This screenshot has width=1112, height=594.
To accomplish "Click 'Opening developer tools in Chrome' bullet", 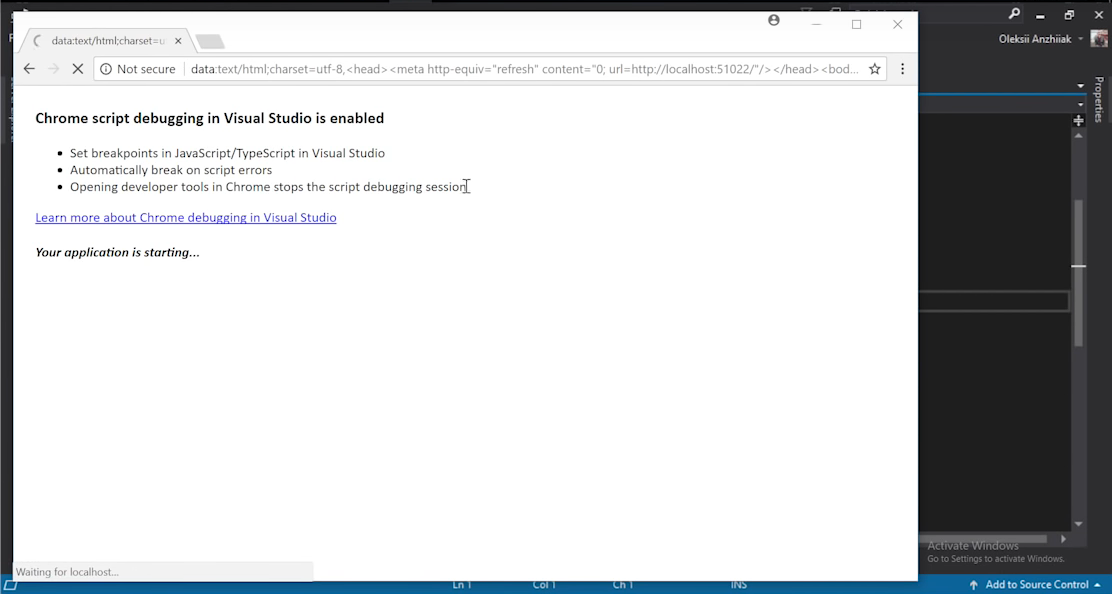I will coord(268,187).
